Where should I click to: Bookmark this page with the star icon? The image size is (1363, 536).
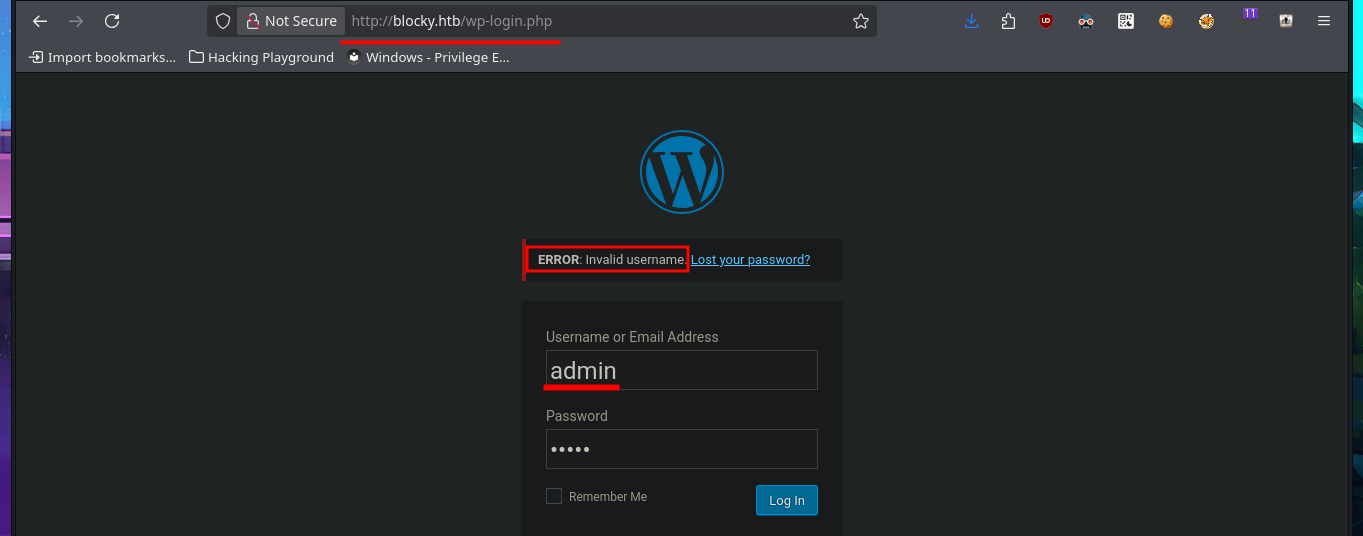pos(860,21)
